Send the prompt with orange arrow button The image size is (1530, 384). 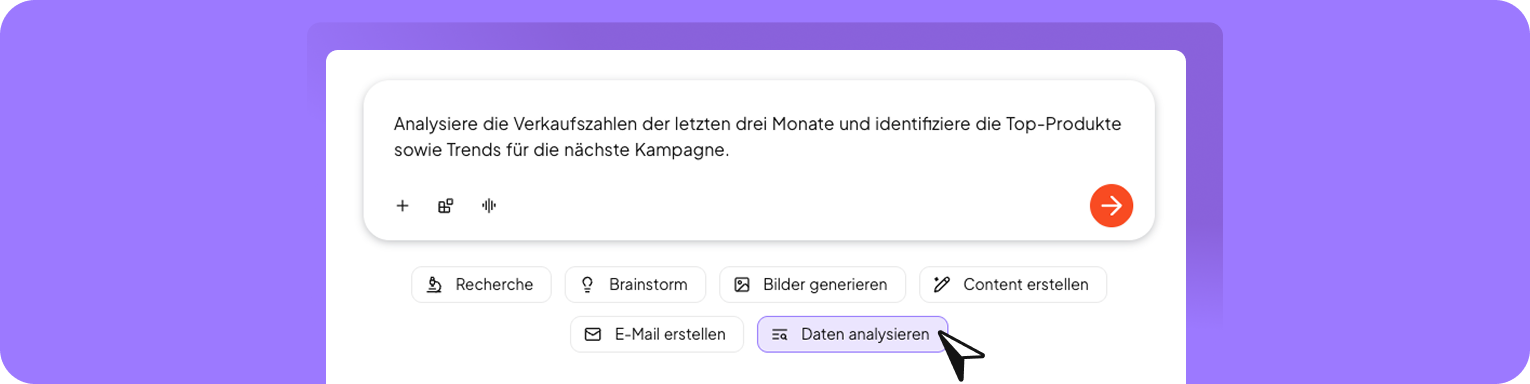tap(1111, 206)
